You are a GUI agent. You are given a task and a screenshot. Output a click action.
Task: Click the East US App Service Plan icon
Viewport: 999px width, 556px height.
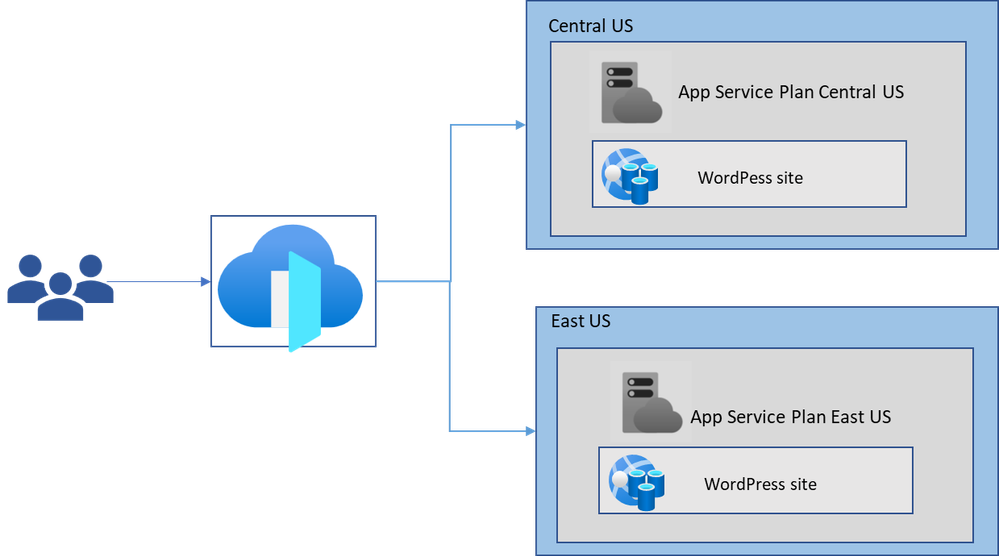pos(651,403)
